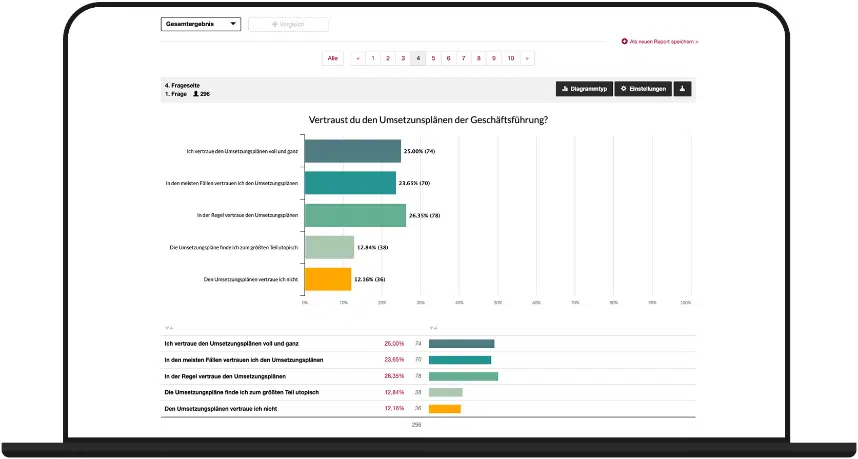Click the orange 'vertraue ich nicht' chart bar
The width and height of the screenshot is (858, 459).
(327, 279)
